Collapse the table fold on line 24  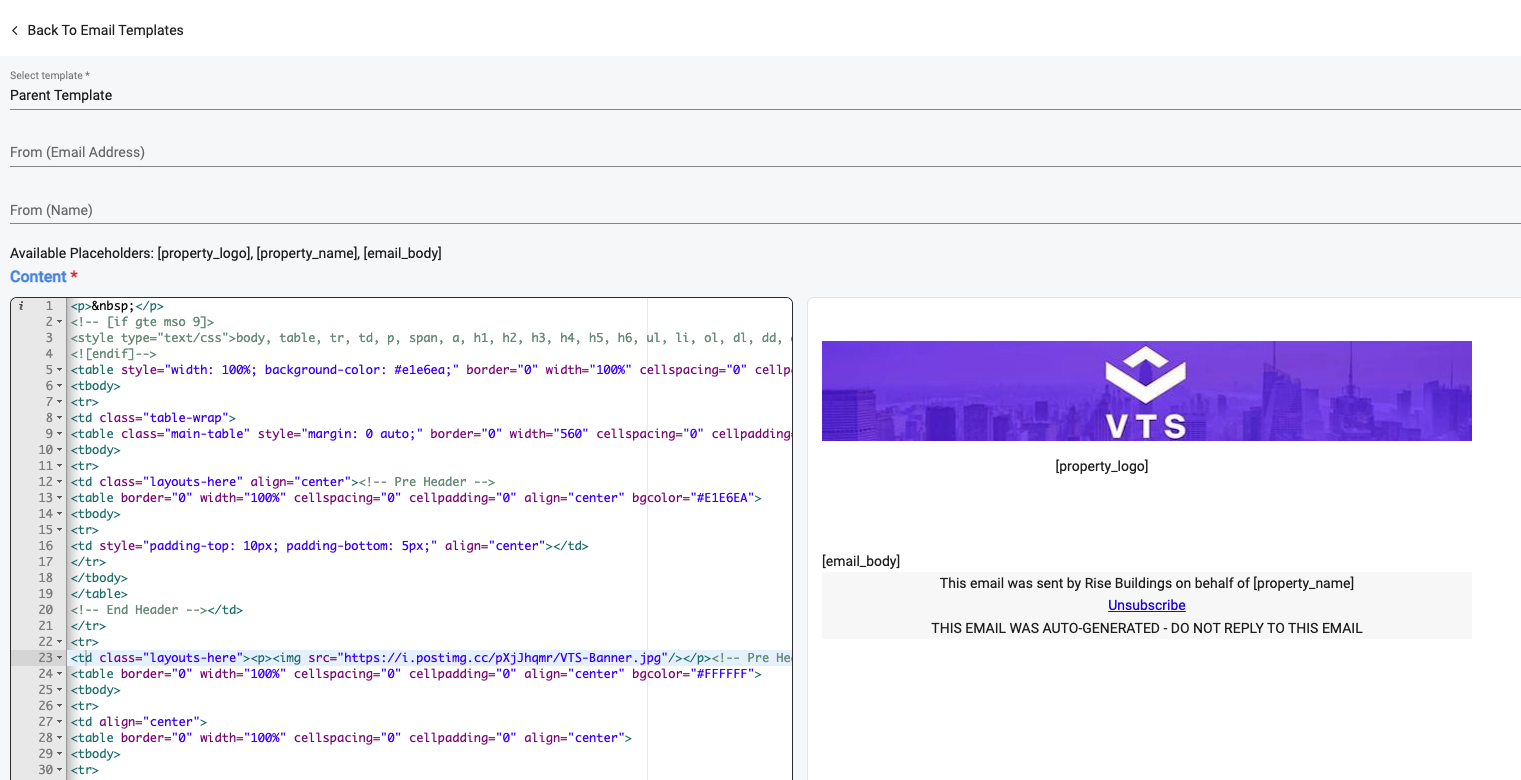[60, 674]
